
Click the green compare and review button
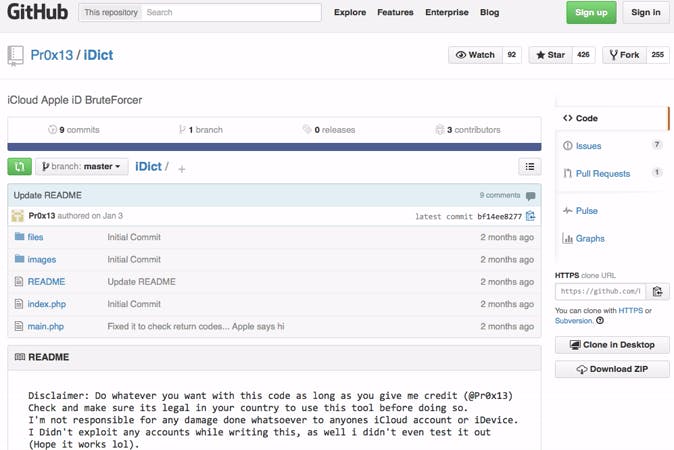pyautogui.click(x=19, y=166)
